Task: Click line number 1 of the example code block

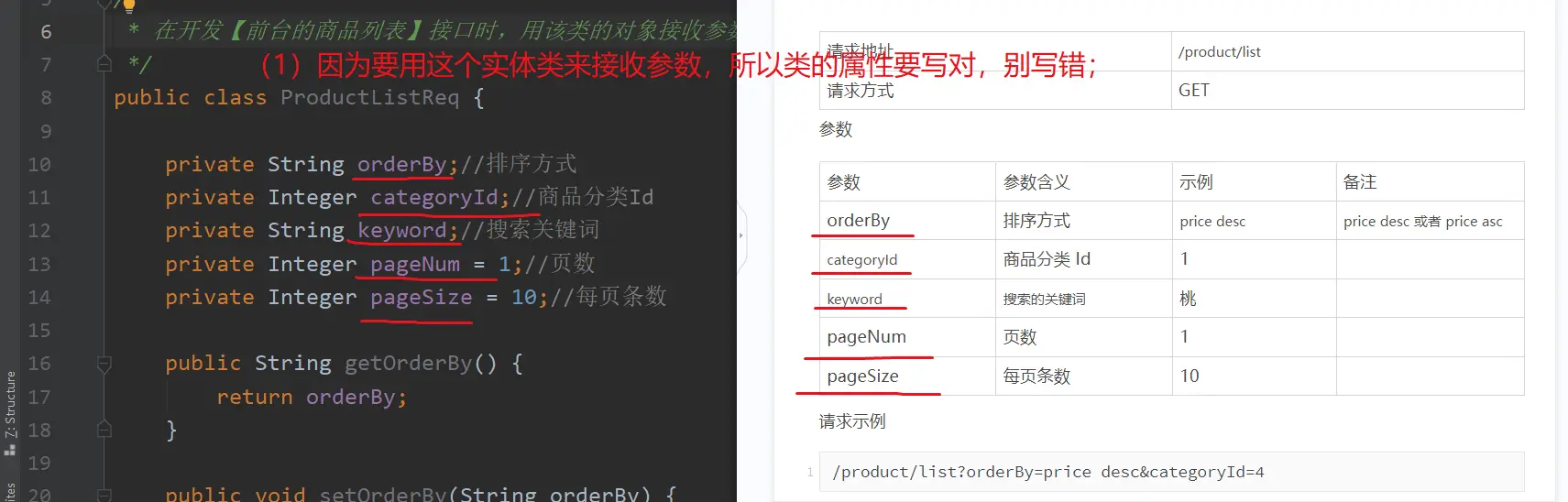Action: tap(810, 473)
